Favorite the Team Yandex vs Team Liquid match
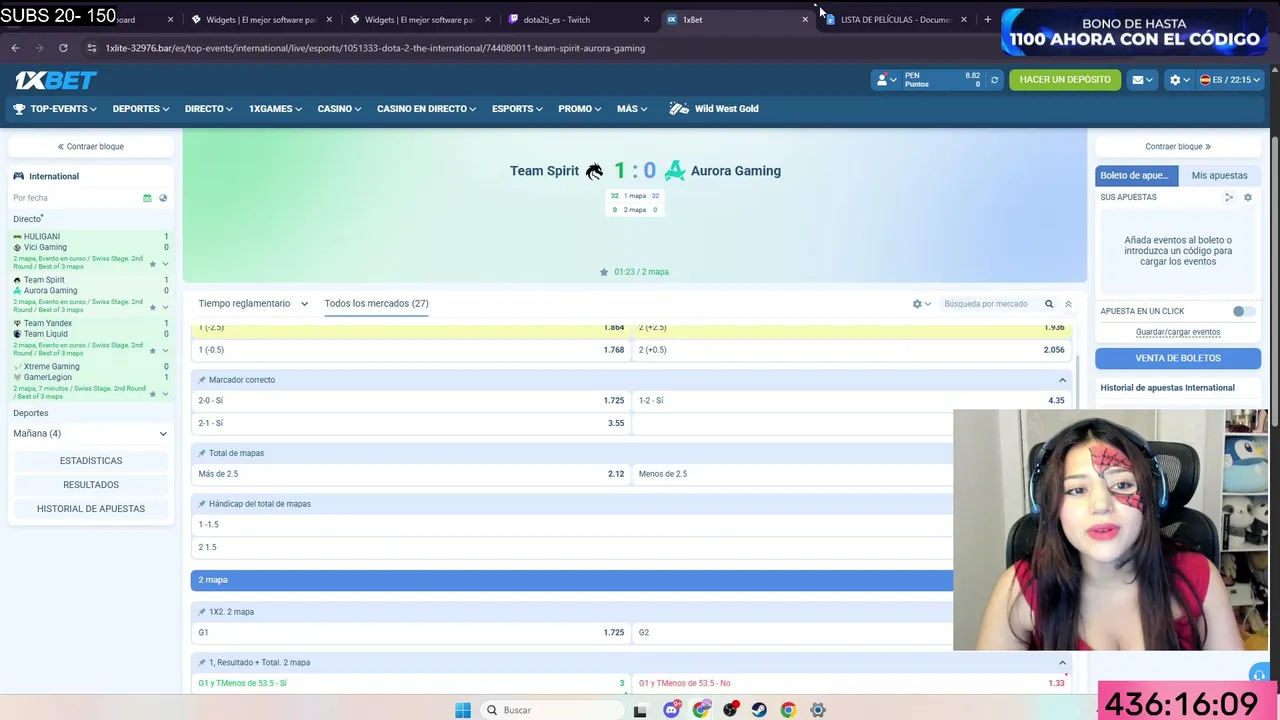 (153, 351)
